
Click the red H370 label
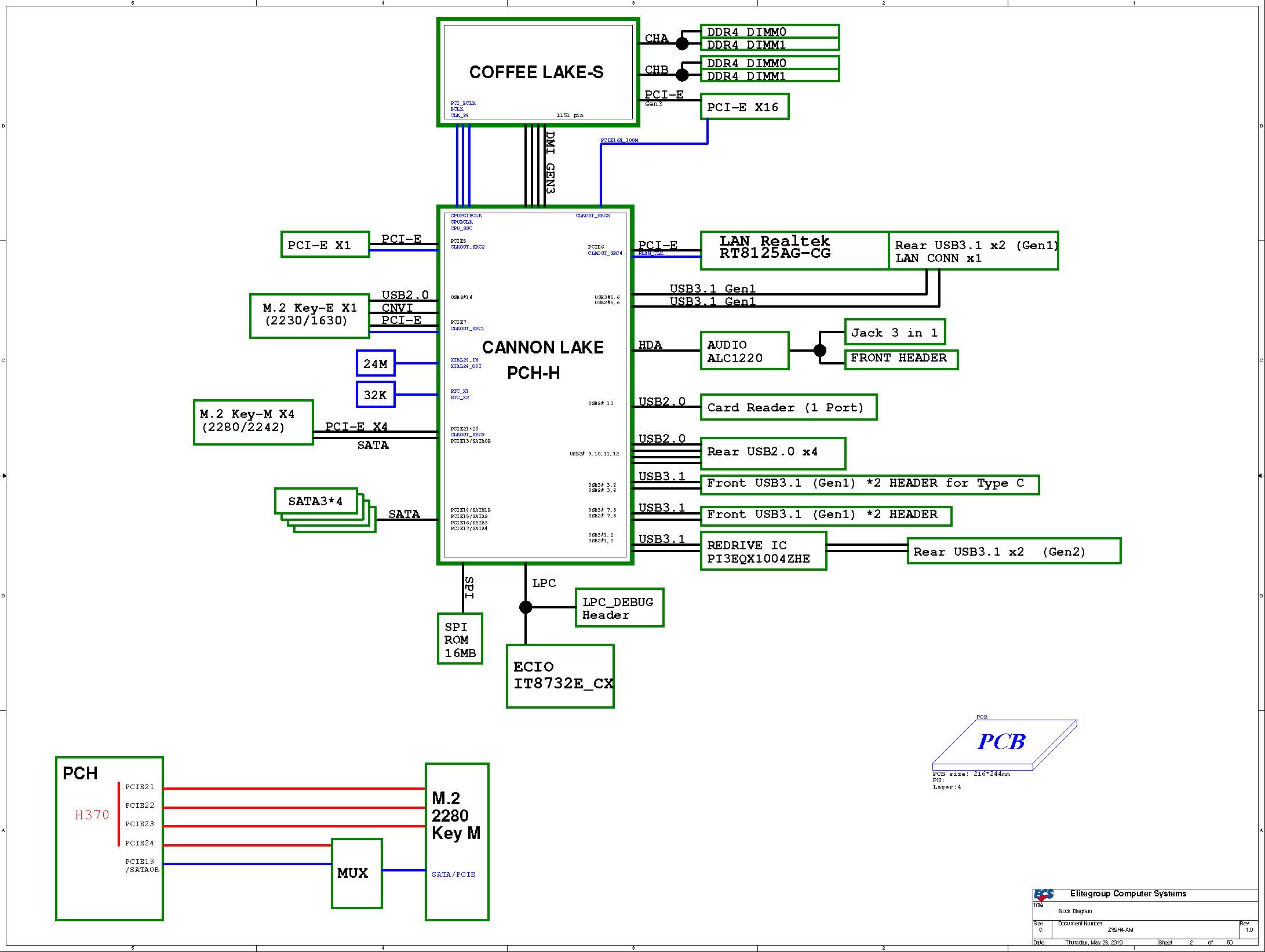(x=92, y=815)
